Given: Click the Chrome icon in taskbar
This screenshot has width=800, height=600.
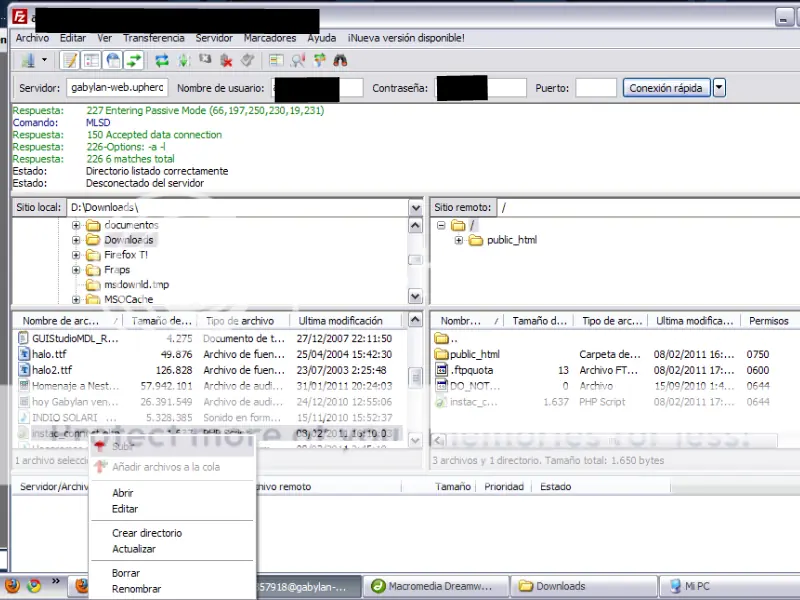Looking at the screenshot, I should click(33, 585).
